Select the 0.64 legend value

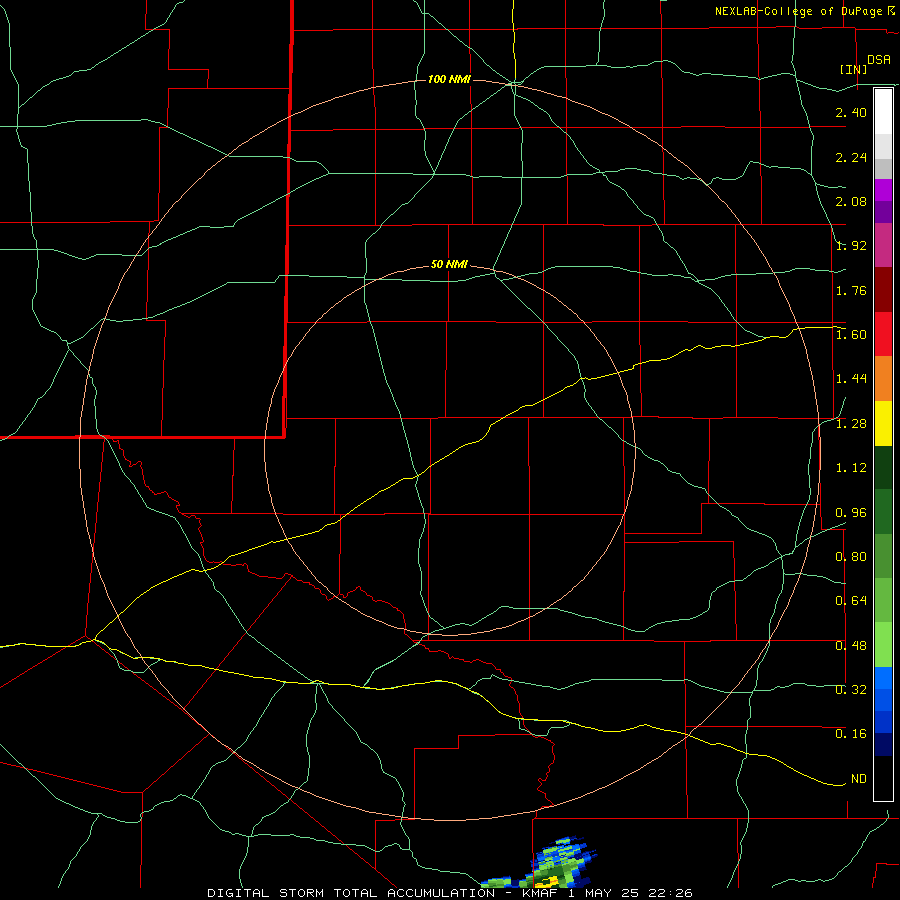(x=851, y=601)
